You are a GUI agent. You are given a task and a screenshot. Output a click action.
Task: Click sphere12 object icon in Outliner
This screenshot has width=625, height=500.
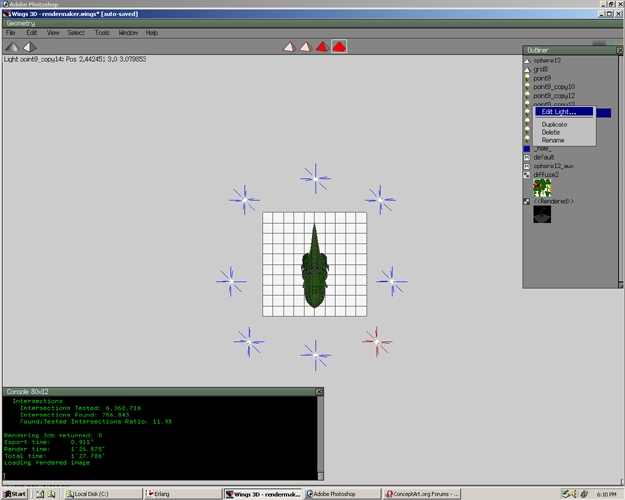527,61
